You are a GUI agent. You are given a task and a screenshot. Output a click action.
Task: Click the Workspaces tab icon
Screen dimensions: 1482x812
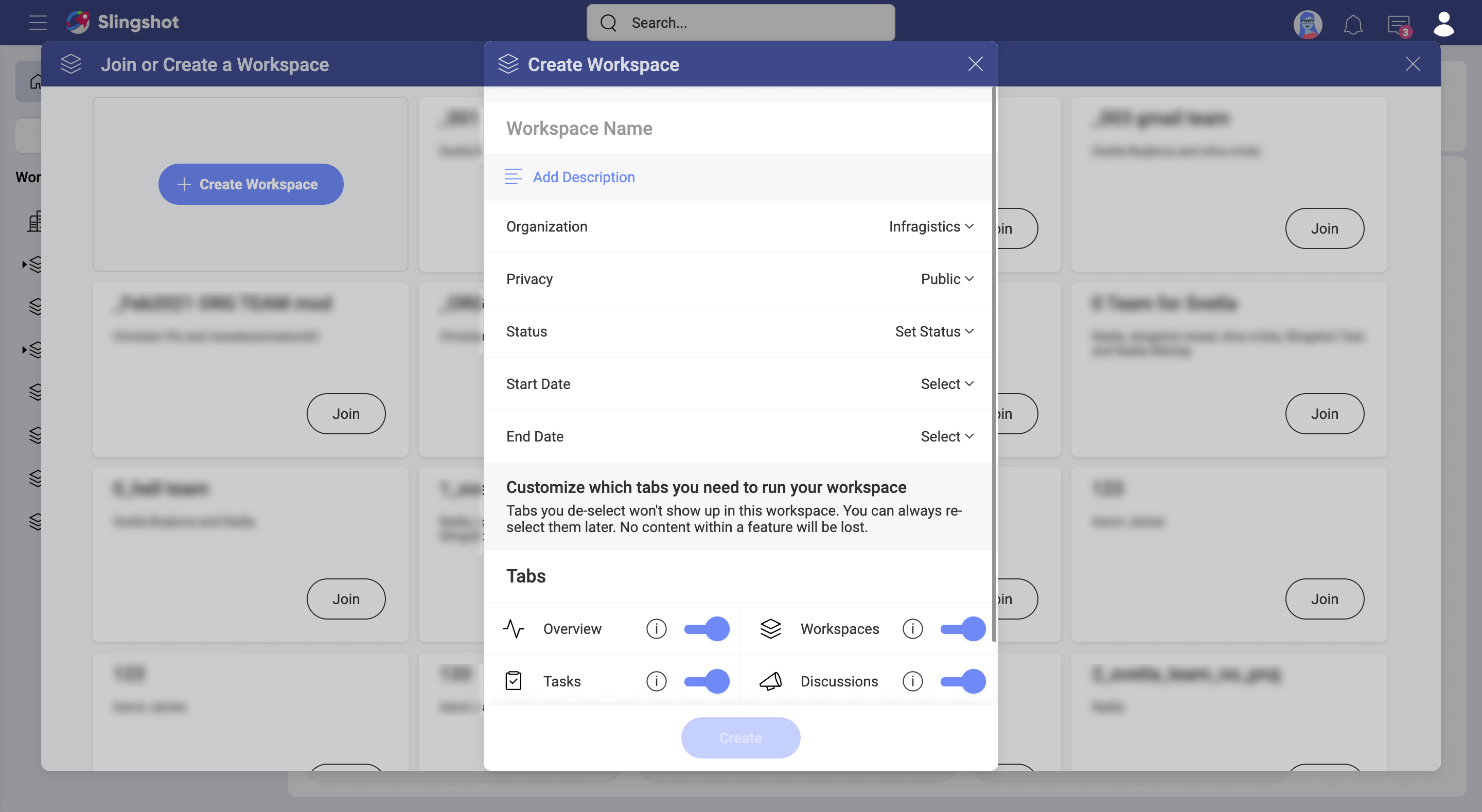(x=770, y=628)
